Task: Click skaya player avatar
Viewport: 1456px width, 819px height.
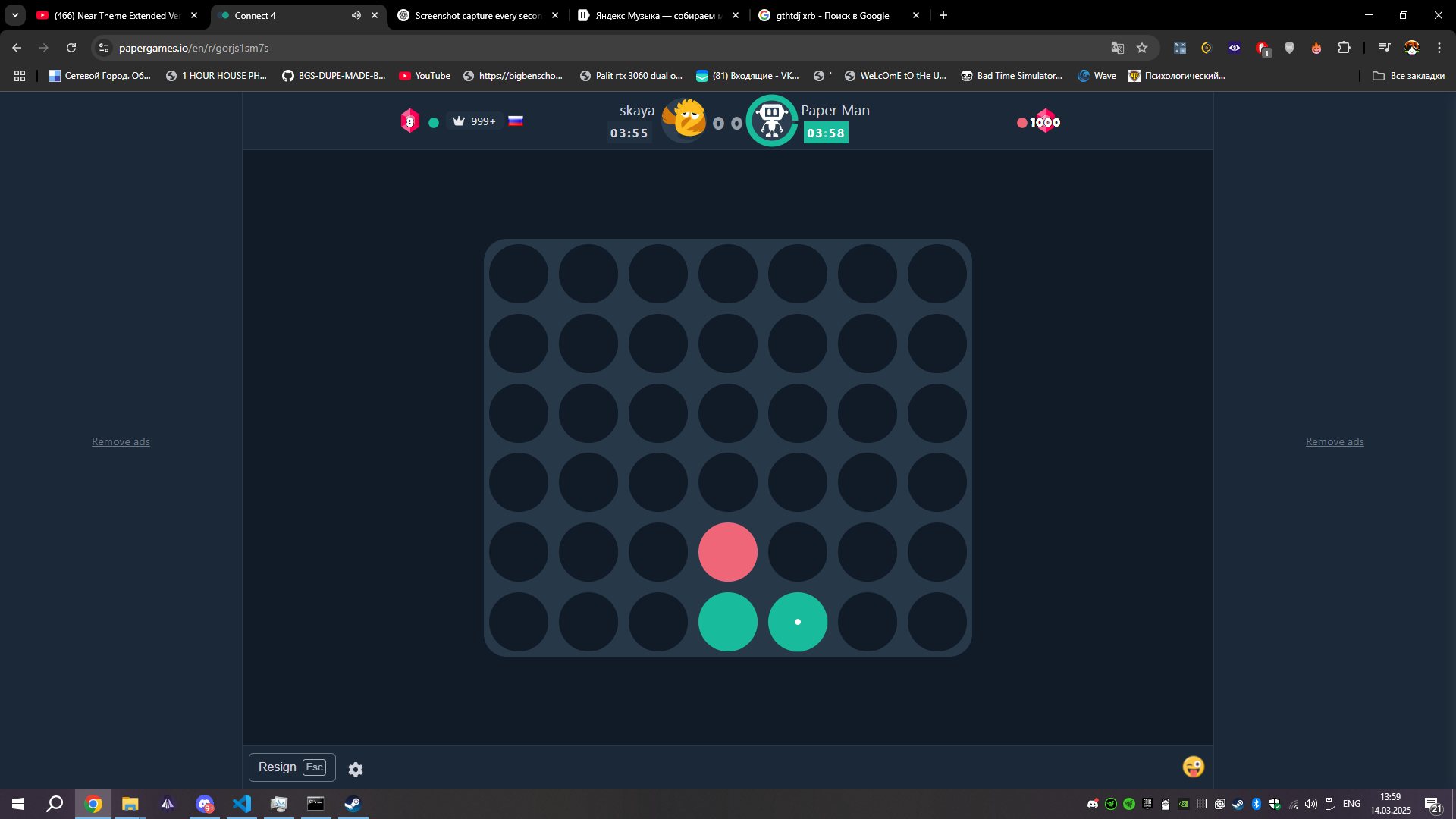Action: pyautogui.click(x=684, y=120)
